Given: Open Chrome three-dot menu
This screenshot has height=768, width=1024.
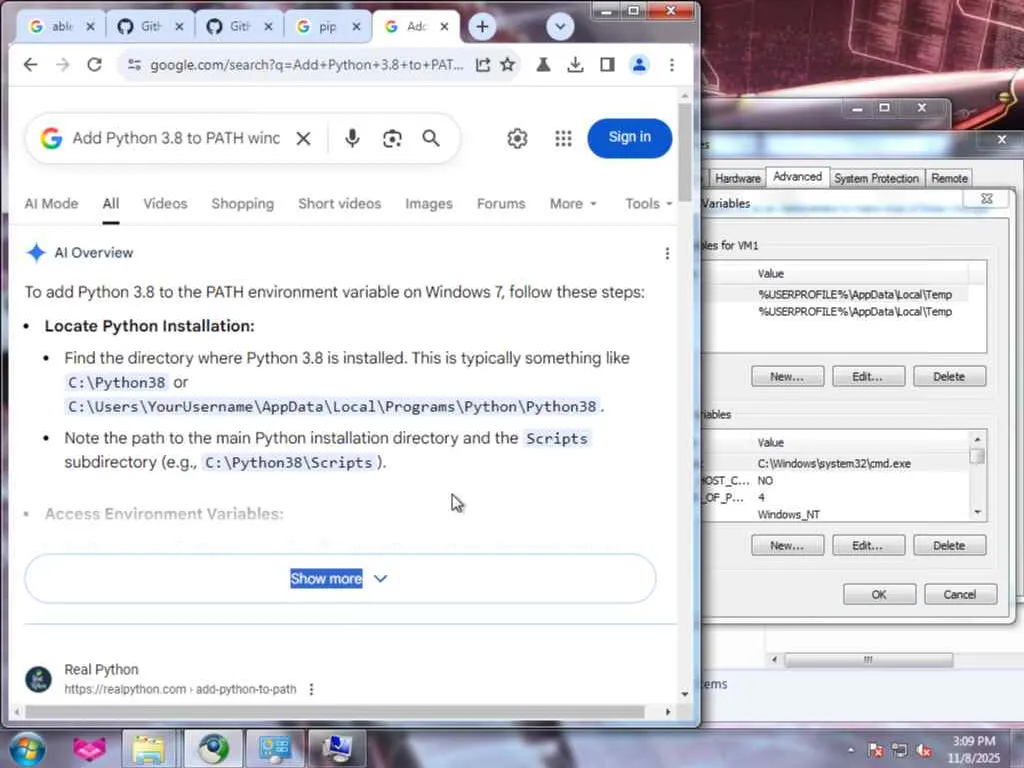Looking at the screenshot, I should pyautogui.click(x=672, y=65).
